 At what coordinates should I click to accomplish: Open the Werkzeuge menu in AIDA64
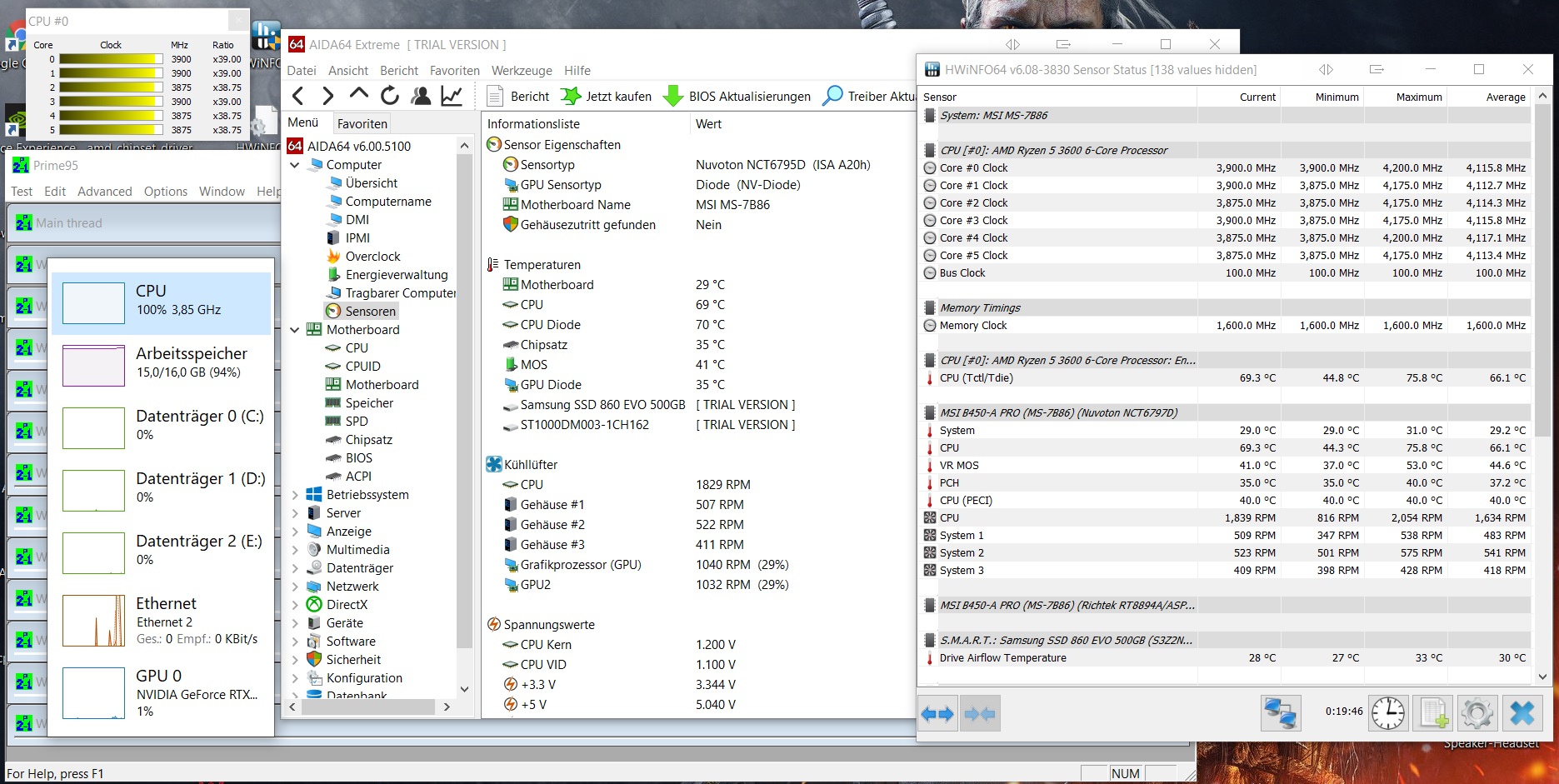click(522, 71)
